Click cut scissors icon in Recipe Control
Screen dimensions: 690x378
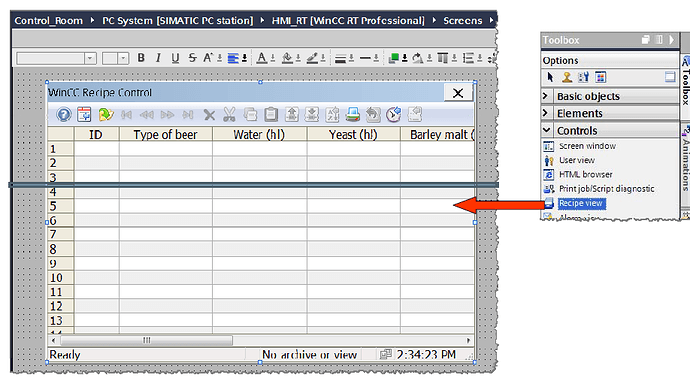[x=229, y=115]
